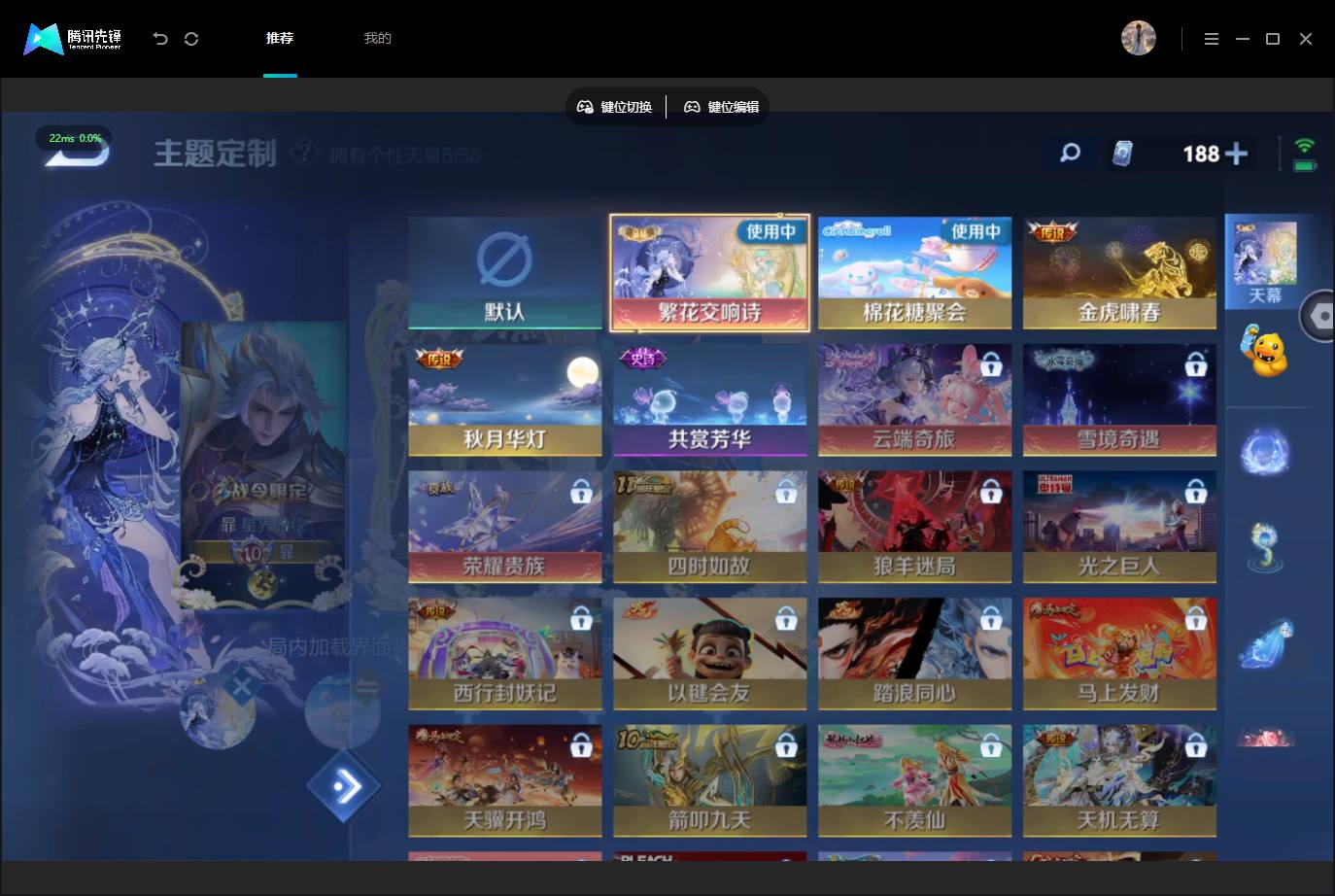The width and height of the screenshot is (1335, 896).
Task: Select the locked 马上发财 theme card
Action: coord(1119,654)
